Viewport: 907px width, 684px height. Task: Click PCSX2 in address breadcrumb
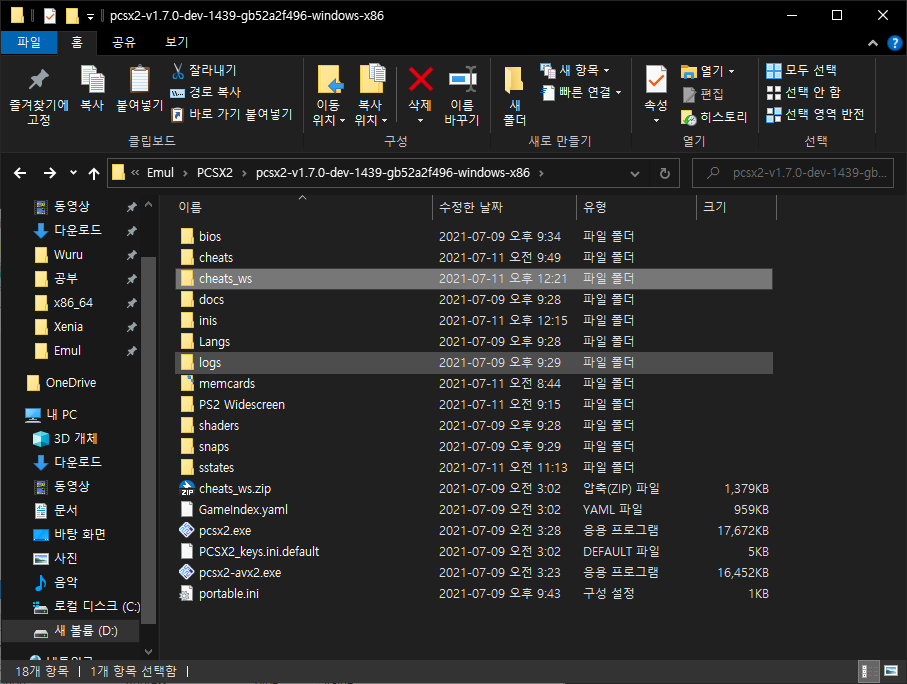click(215, 173)
